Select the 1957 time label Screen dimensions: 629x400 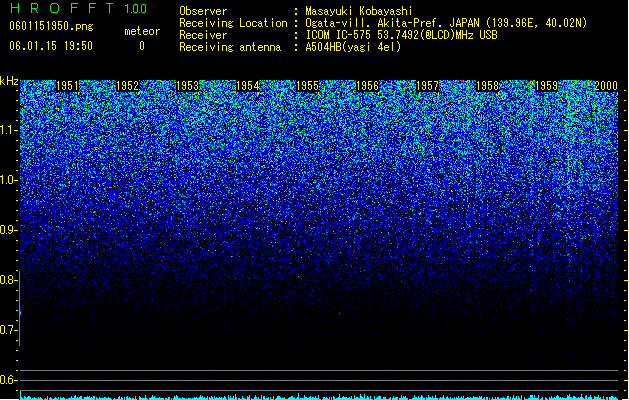427,86
